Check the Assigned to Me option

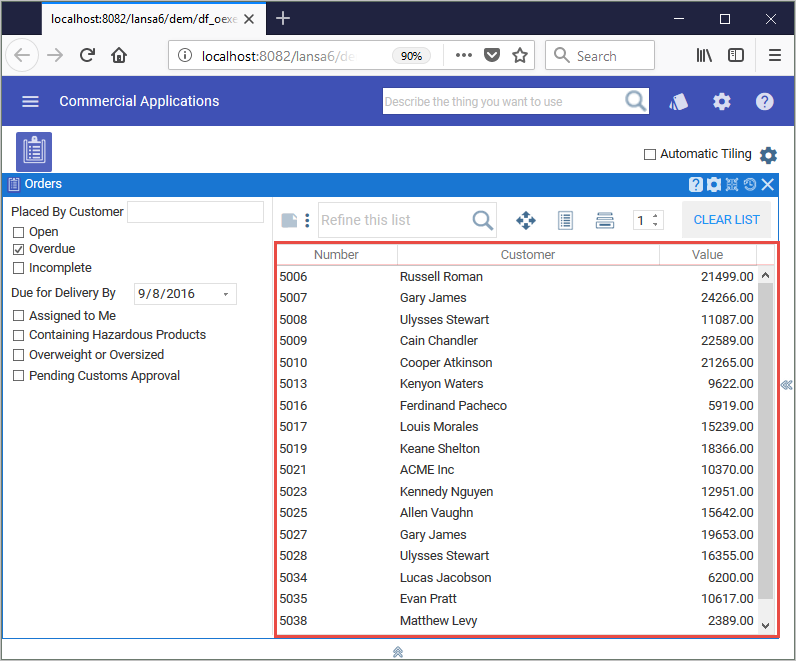19,316
